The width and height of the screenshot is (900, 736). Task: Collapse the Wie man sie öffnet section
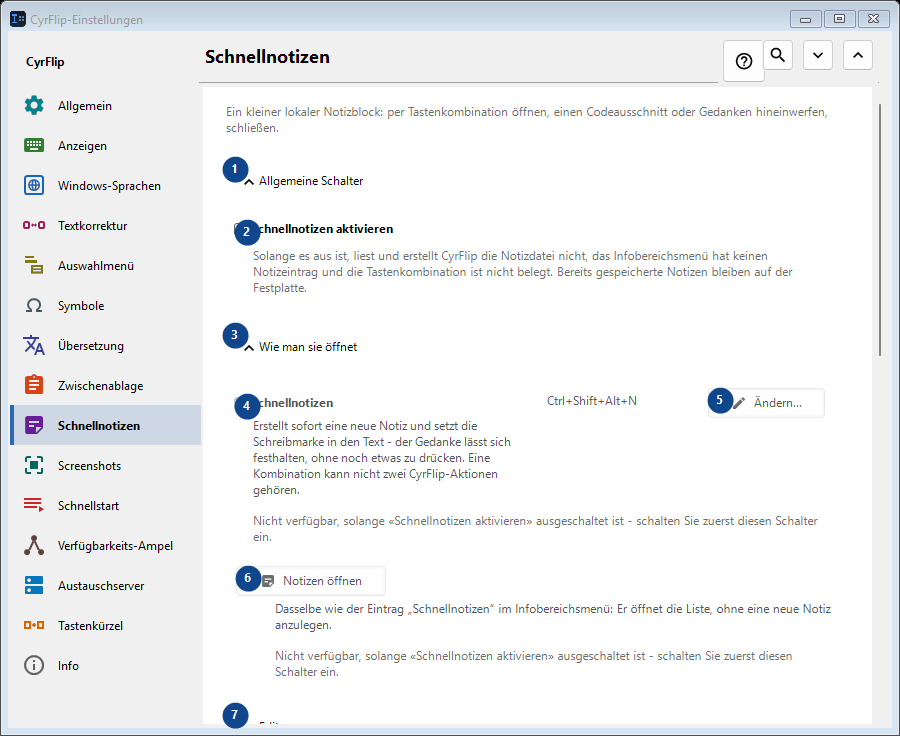coord(301,347)
